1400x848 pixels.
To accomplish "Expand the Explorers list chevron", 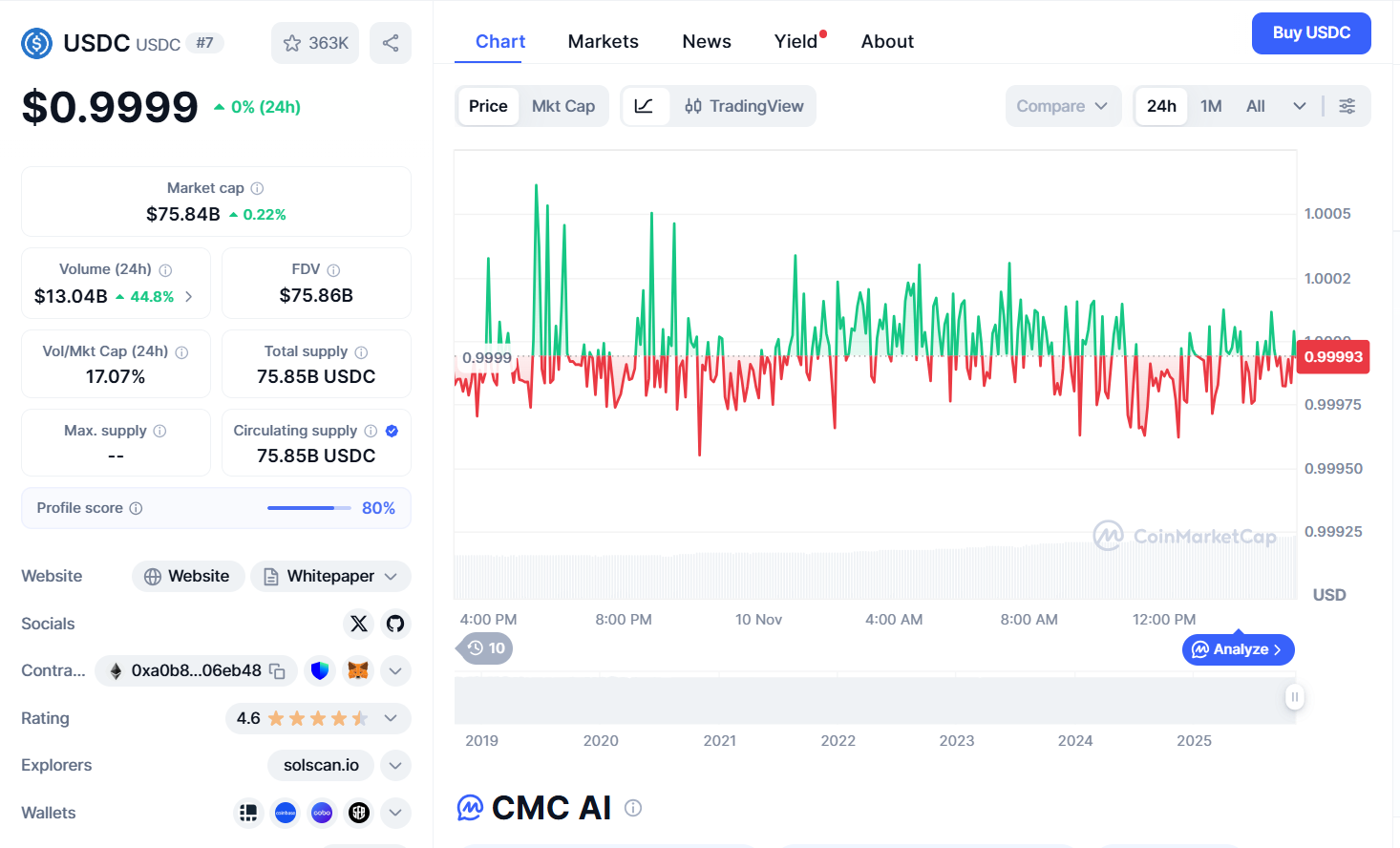I will tap(395, 765).
